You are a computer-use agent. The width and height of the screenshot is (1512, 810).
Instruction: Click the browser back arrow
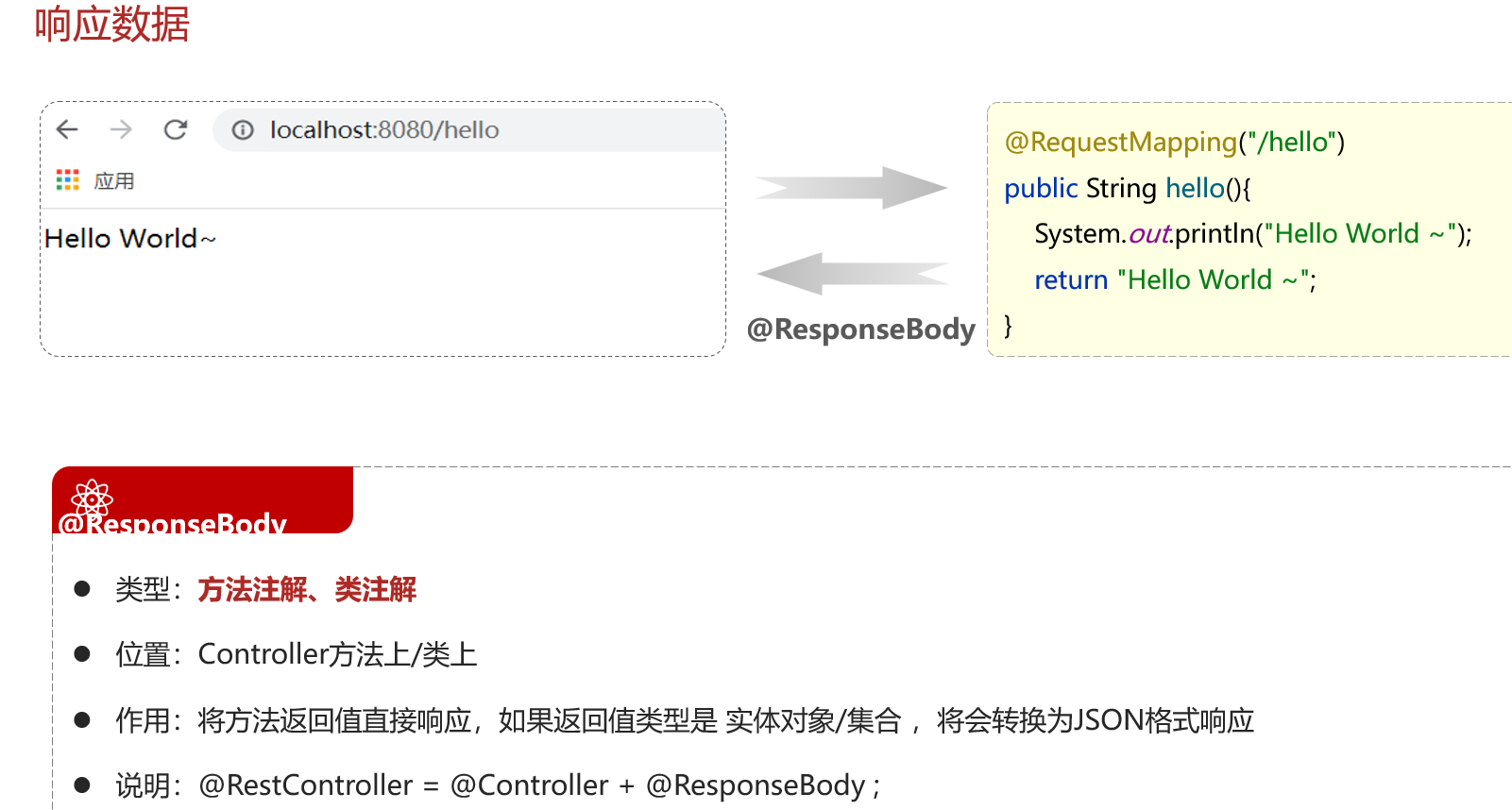67,129
